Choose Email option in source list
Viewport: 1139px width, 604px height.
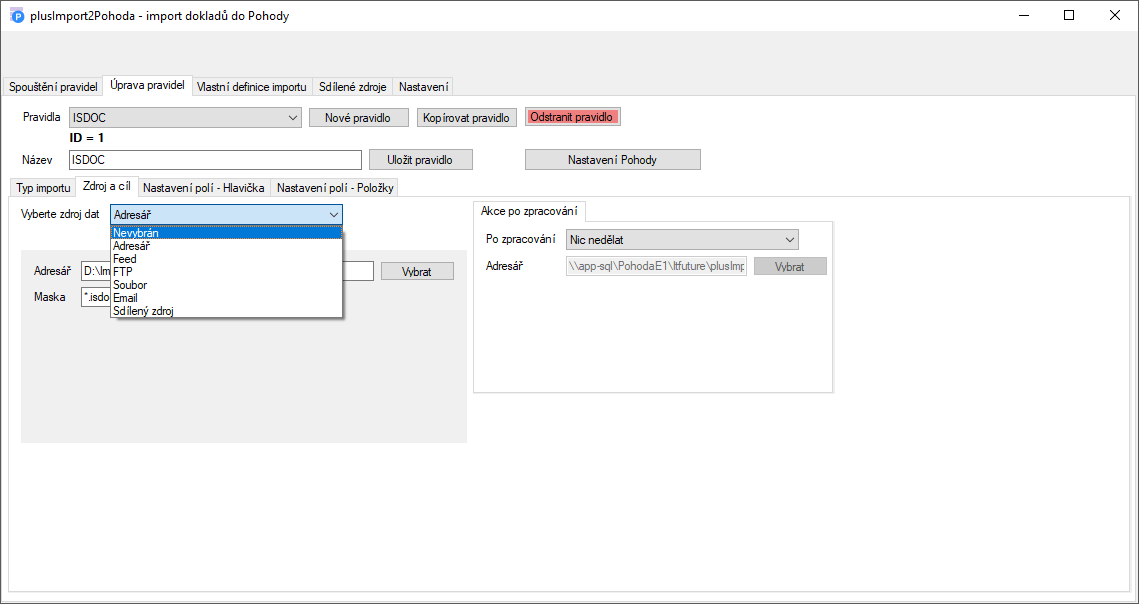[226, 298]
